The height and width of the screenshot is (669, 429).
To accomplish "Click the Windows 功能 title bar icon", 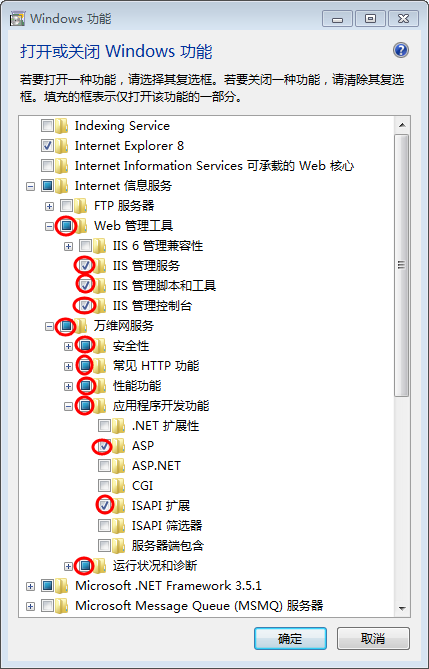I will [18, 19].
